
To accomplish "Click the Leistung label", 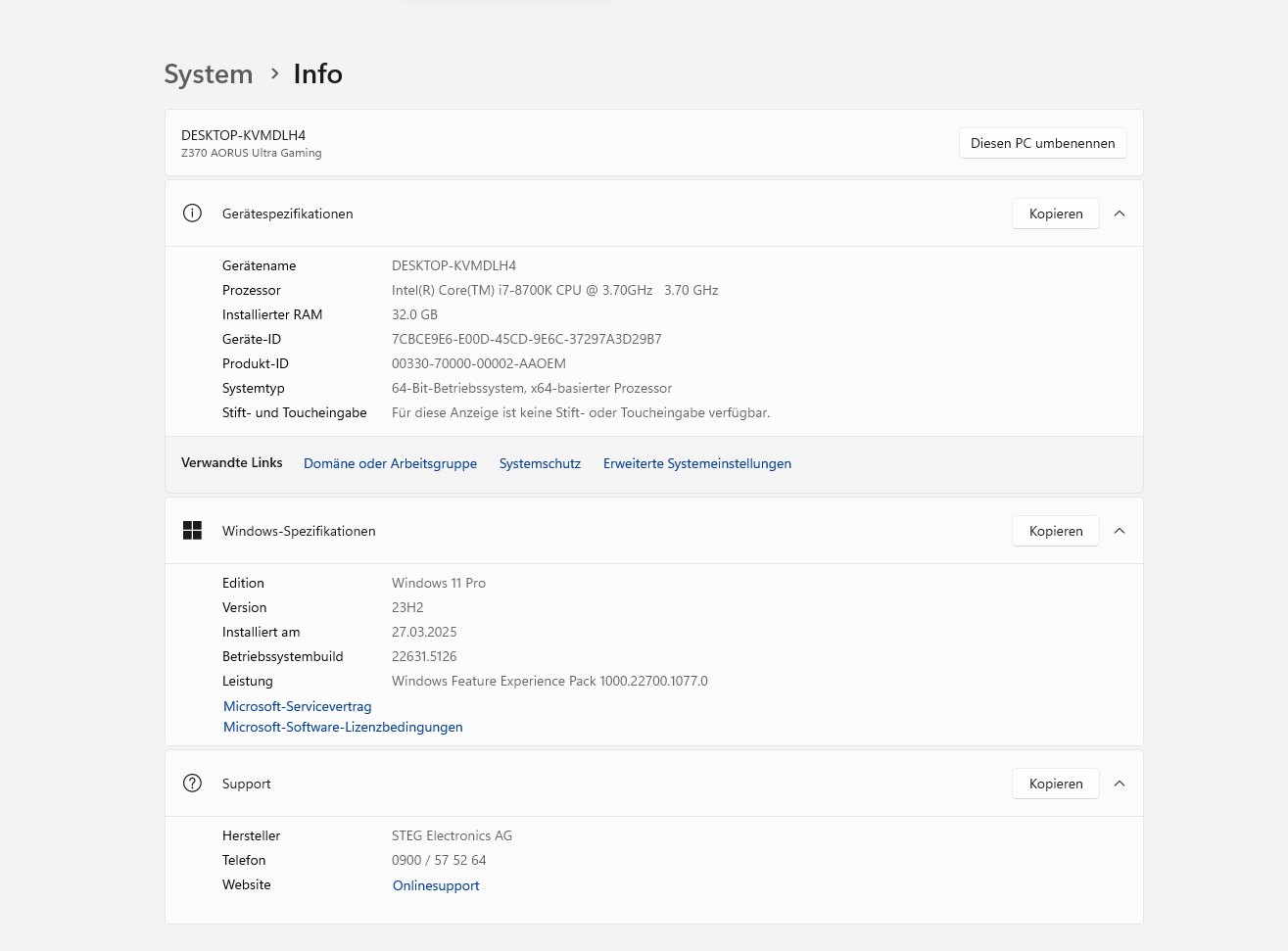I will coord(247,681).
